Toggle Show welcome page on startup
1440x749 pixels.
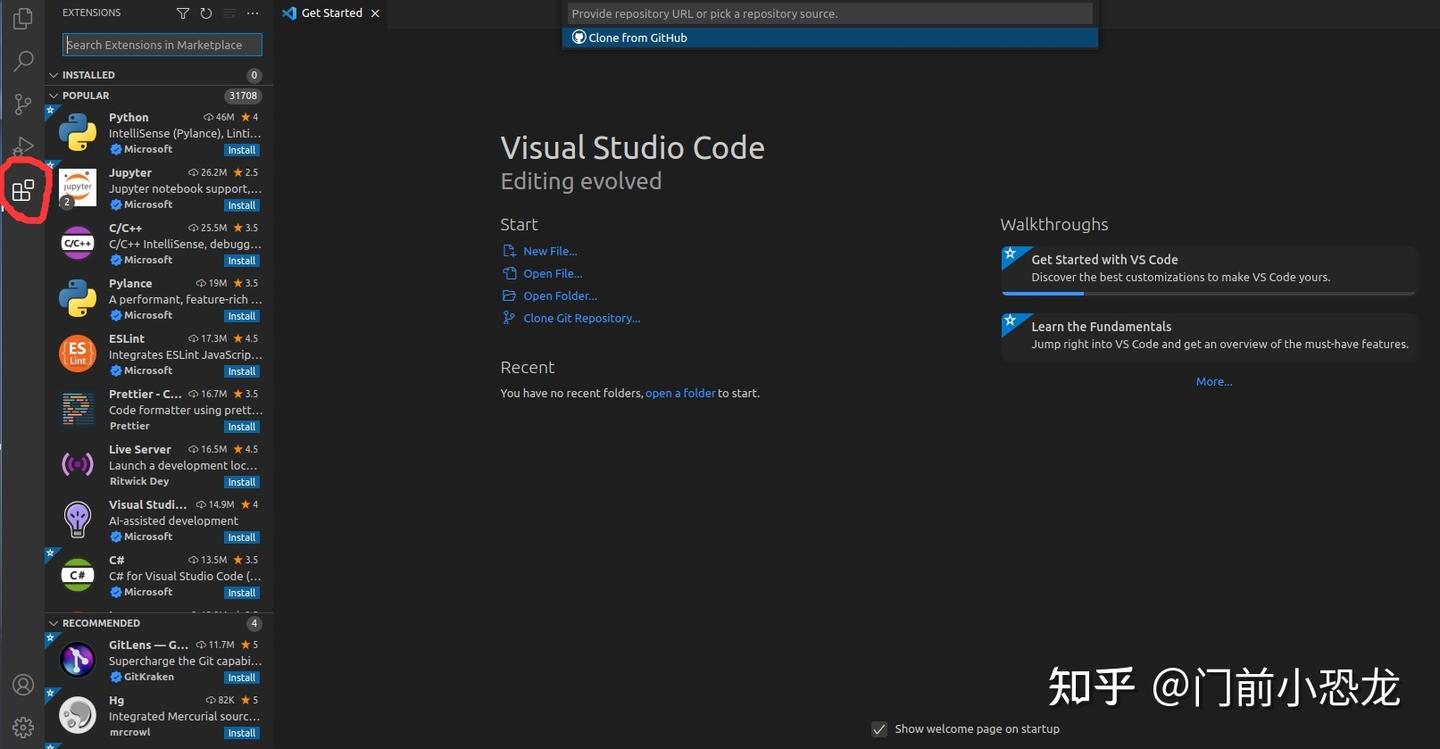879,729
